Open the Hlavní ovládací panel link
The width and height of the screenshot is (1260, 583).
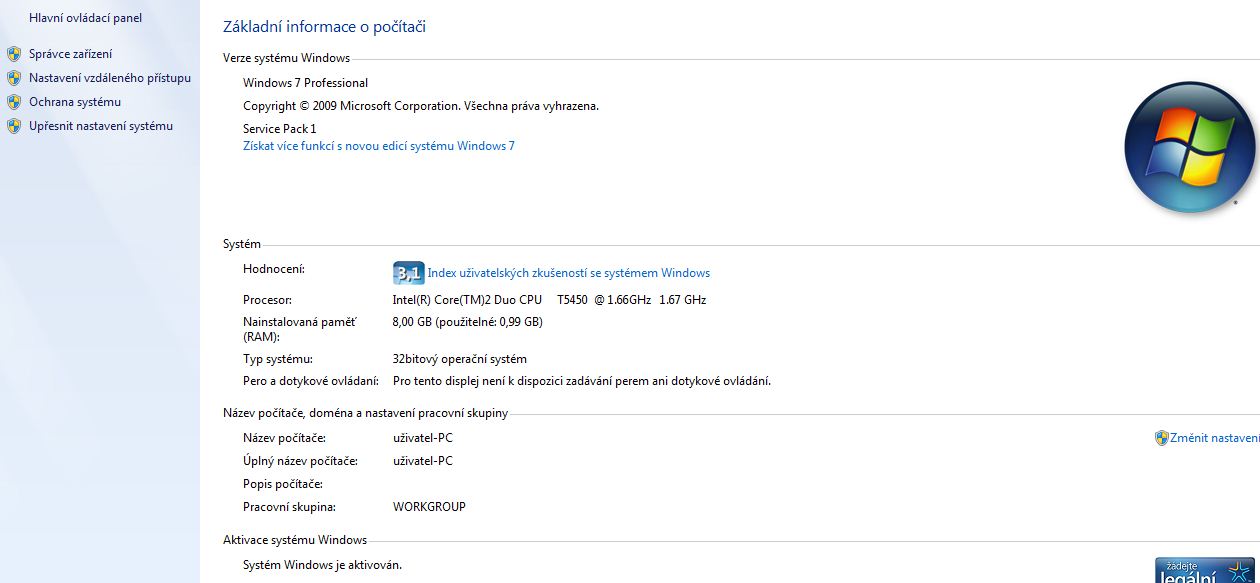point(85,18)
